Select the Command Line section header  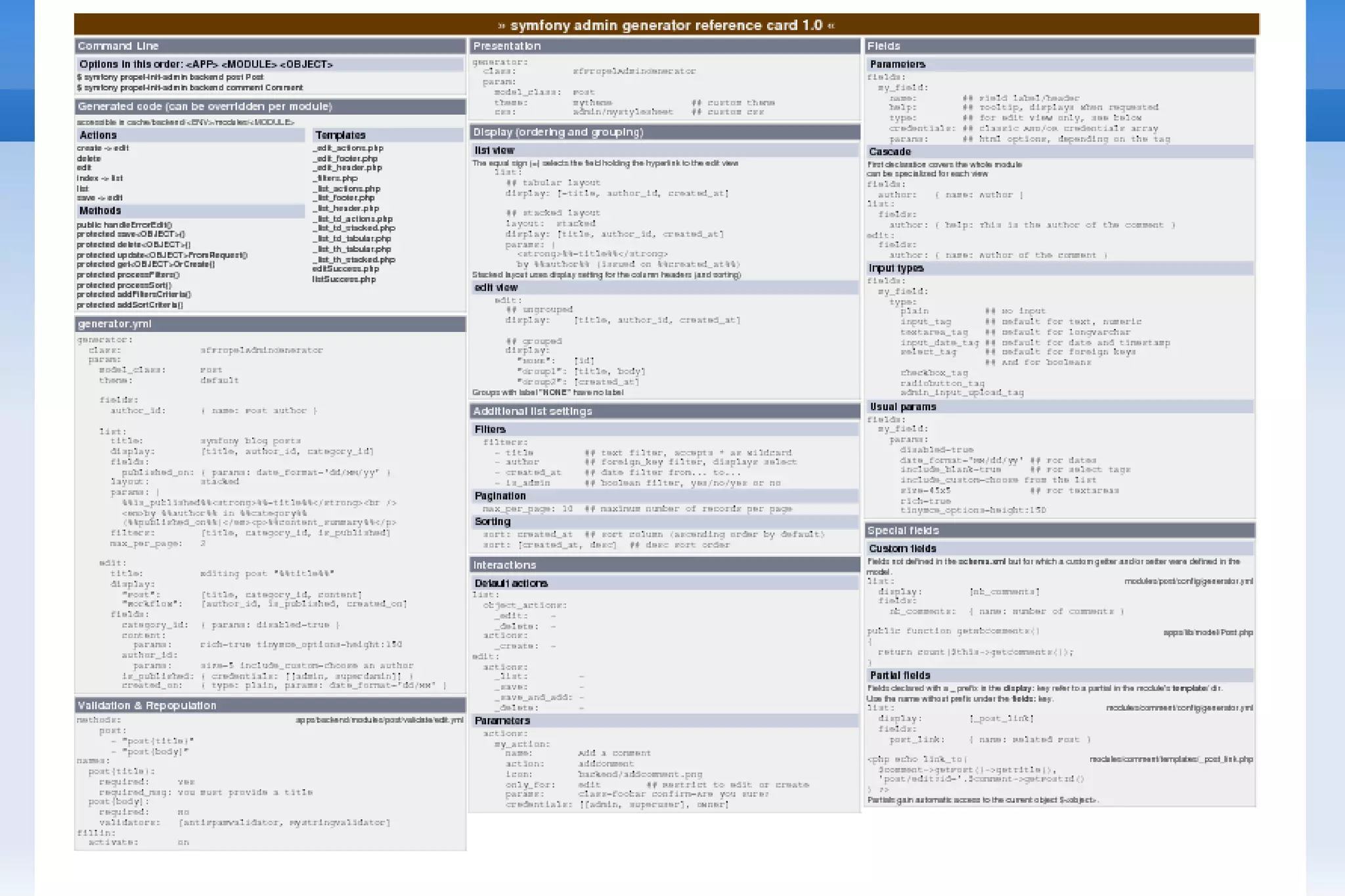click(x=270, y=46)
